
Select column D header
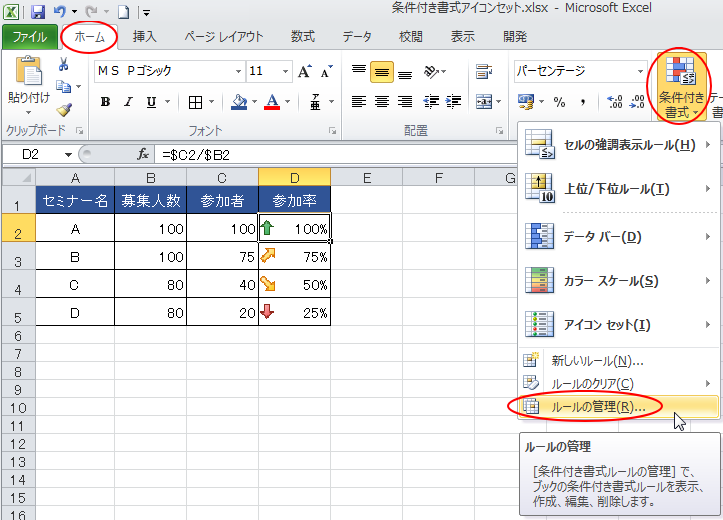click(x=295, y=177)
